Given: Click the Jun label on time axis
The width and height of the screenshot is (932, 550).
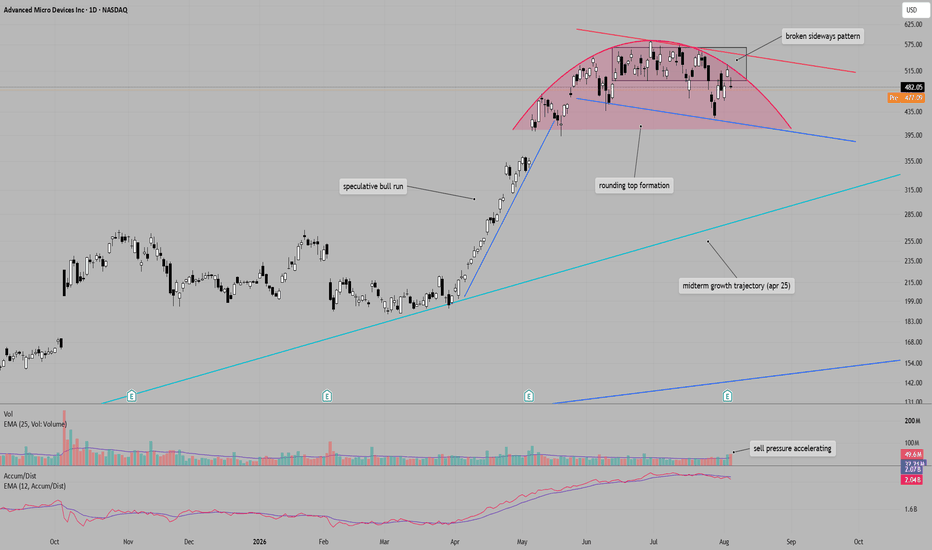Looking at the screenshot, I should [x=586, y=542].
